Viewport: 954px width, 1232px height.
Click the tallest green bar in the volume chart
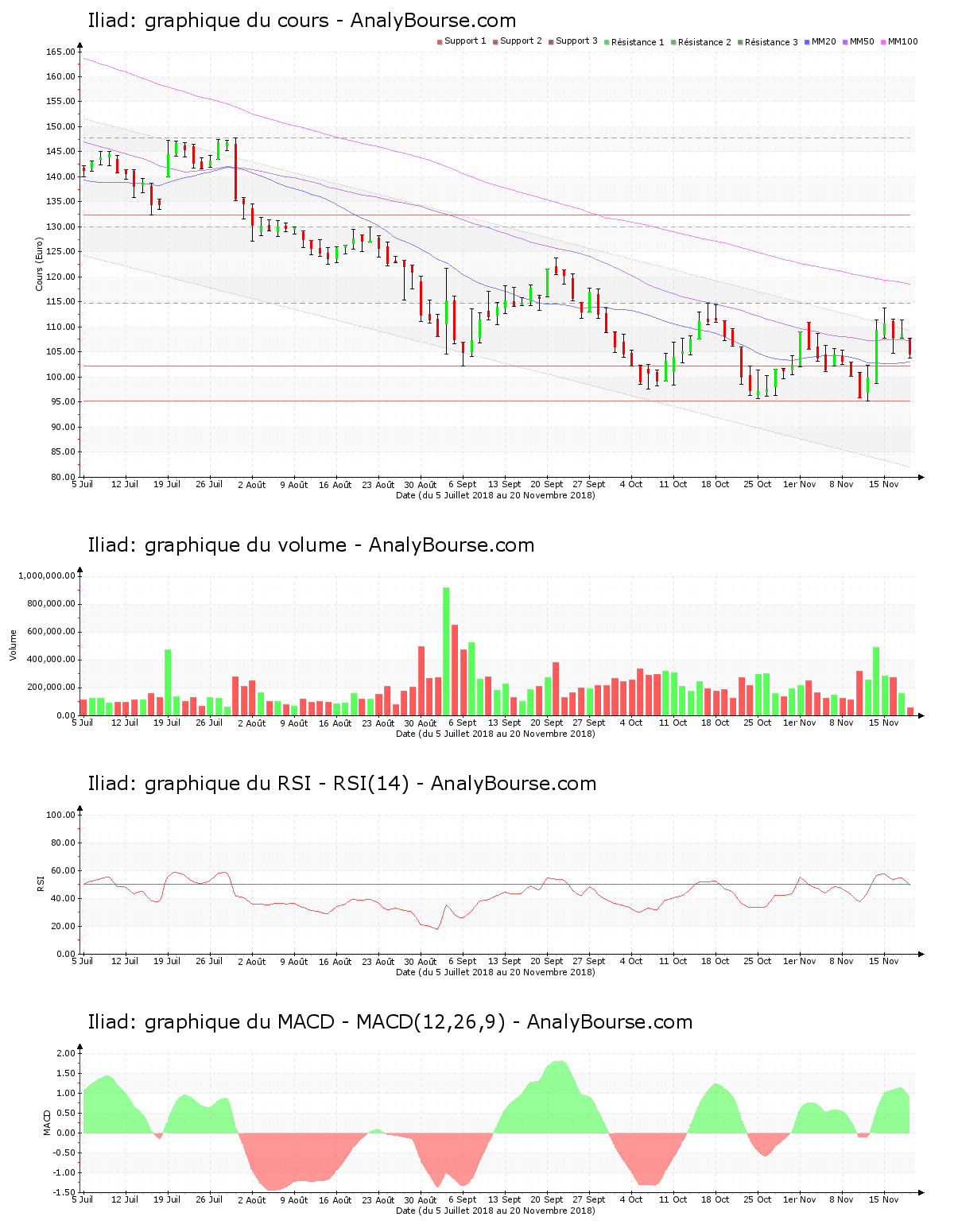coord(446,651)
